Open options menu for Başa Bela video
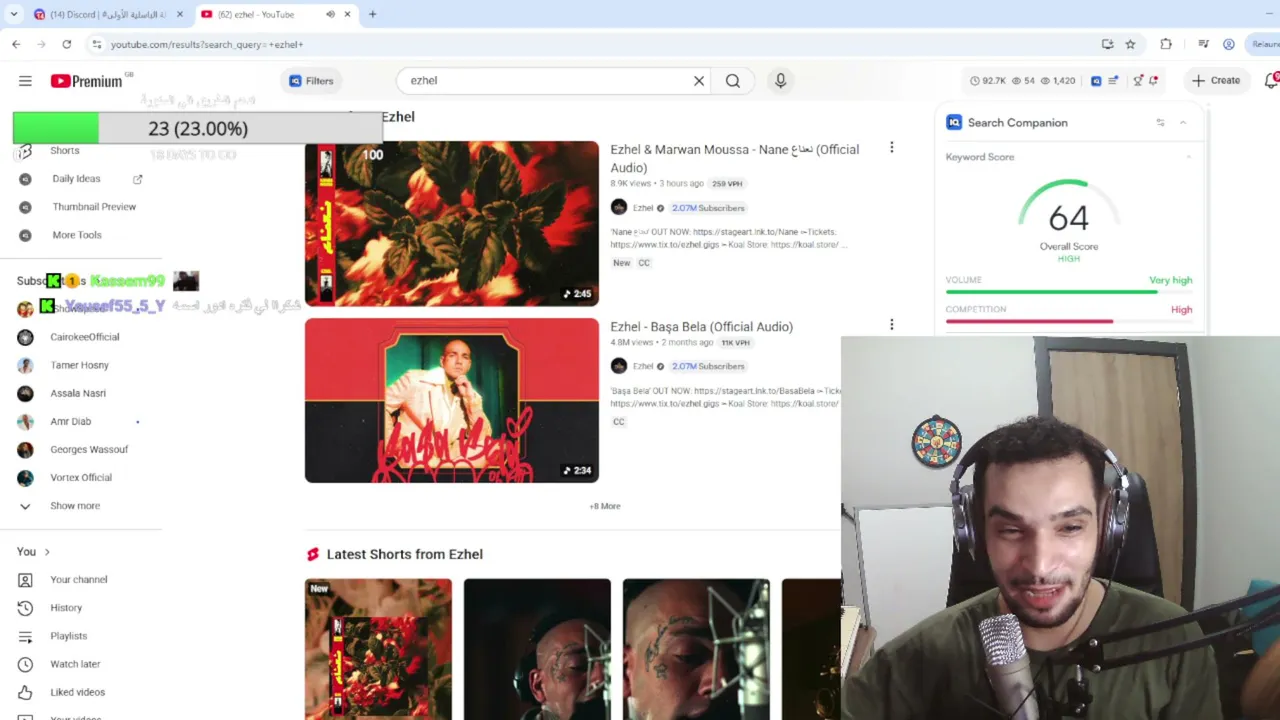 891,325
